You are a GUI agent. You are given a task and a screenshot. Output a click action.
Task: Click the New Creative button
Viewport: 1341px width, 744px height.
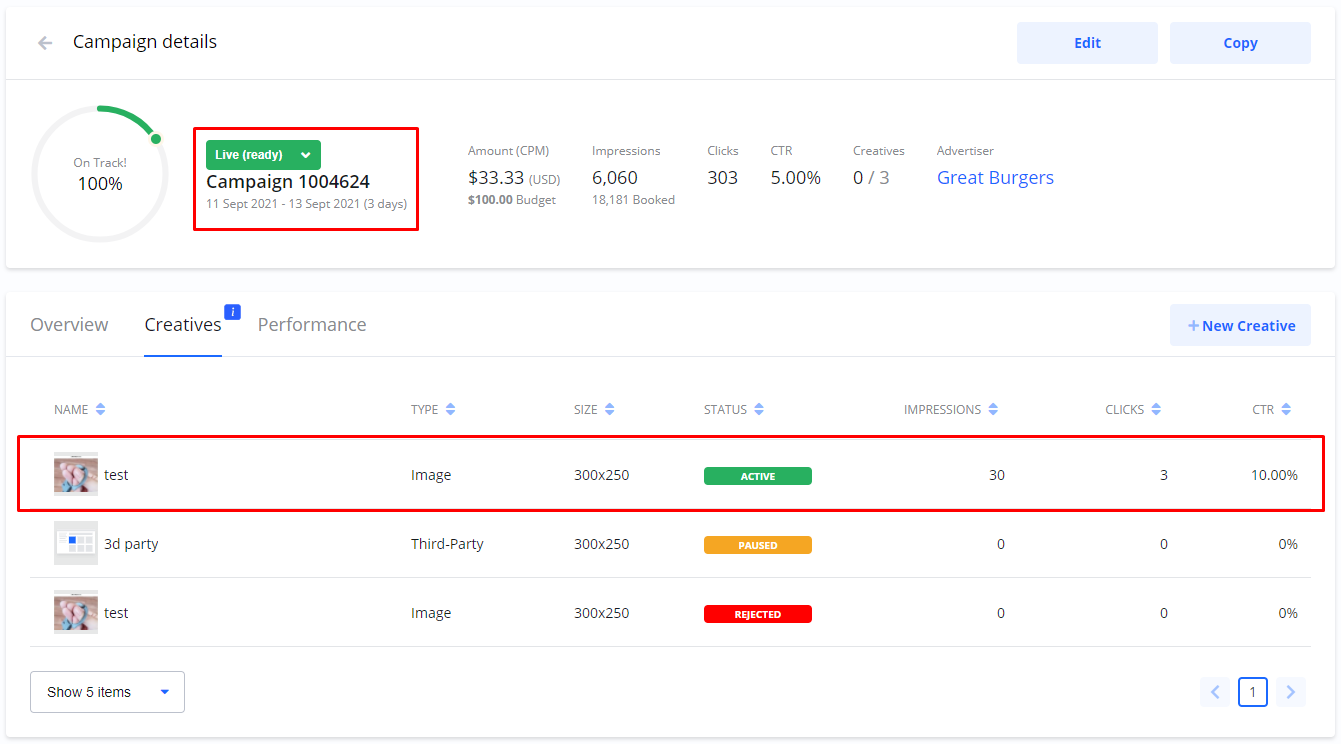pyautogui.click(x=1240, y=326)
